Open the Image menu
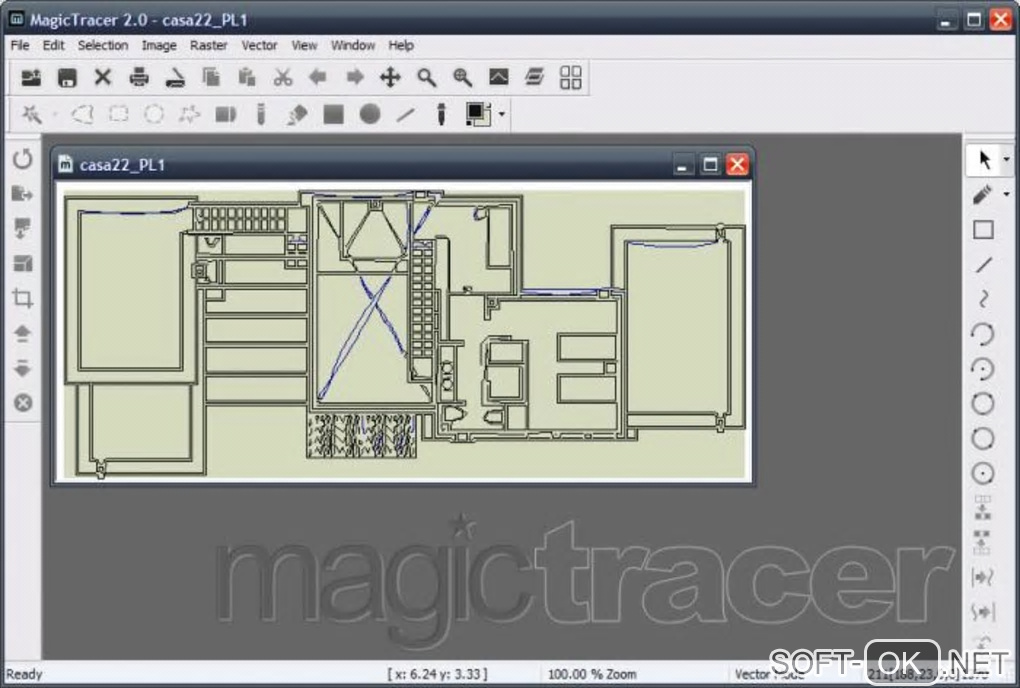 tap(159, 45)
